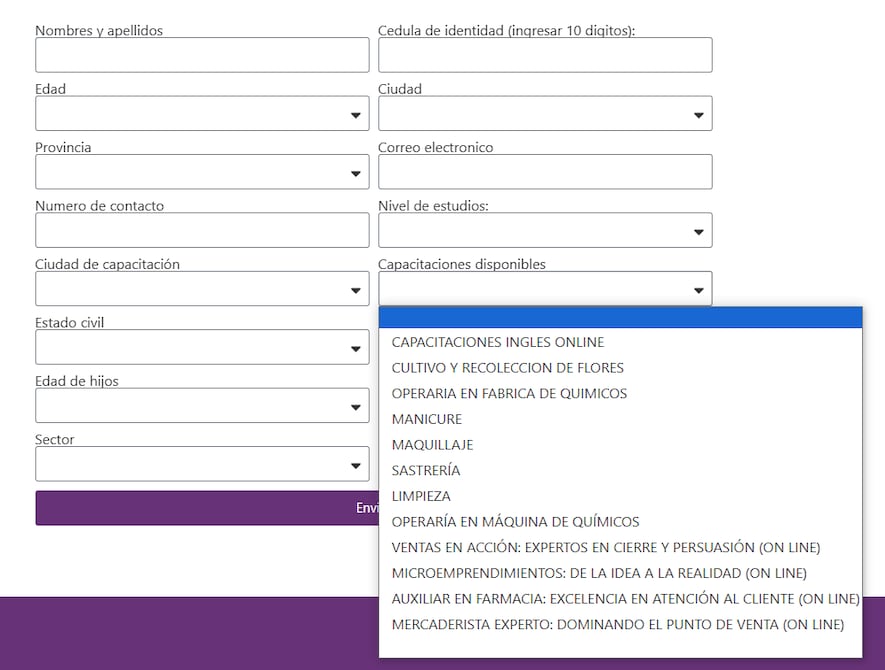Open the Ciudad de capacitación dropdown
The image size is (885, 670).
click(x=202, y=289)
